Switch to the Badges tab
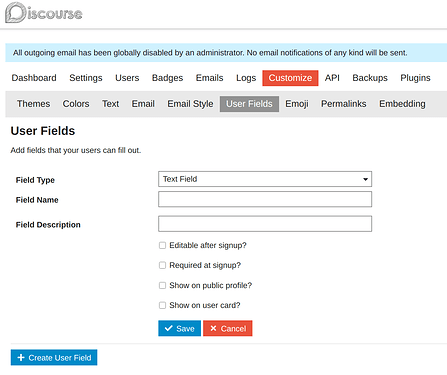Screen dimensions: 447x375 point(167,78)
